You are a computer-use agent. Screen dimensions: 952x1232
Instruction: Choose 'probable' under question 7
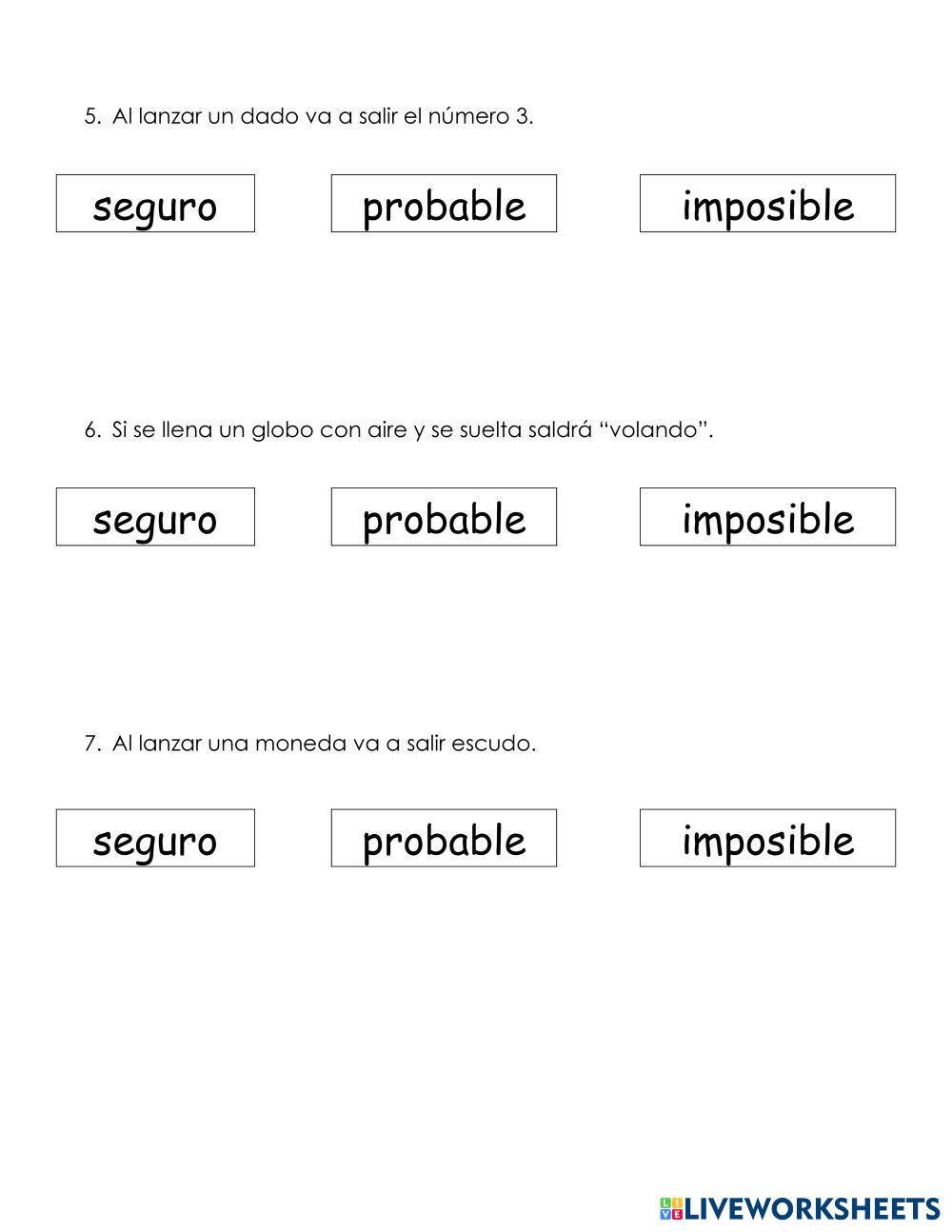point(444,839)
